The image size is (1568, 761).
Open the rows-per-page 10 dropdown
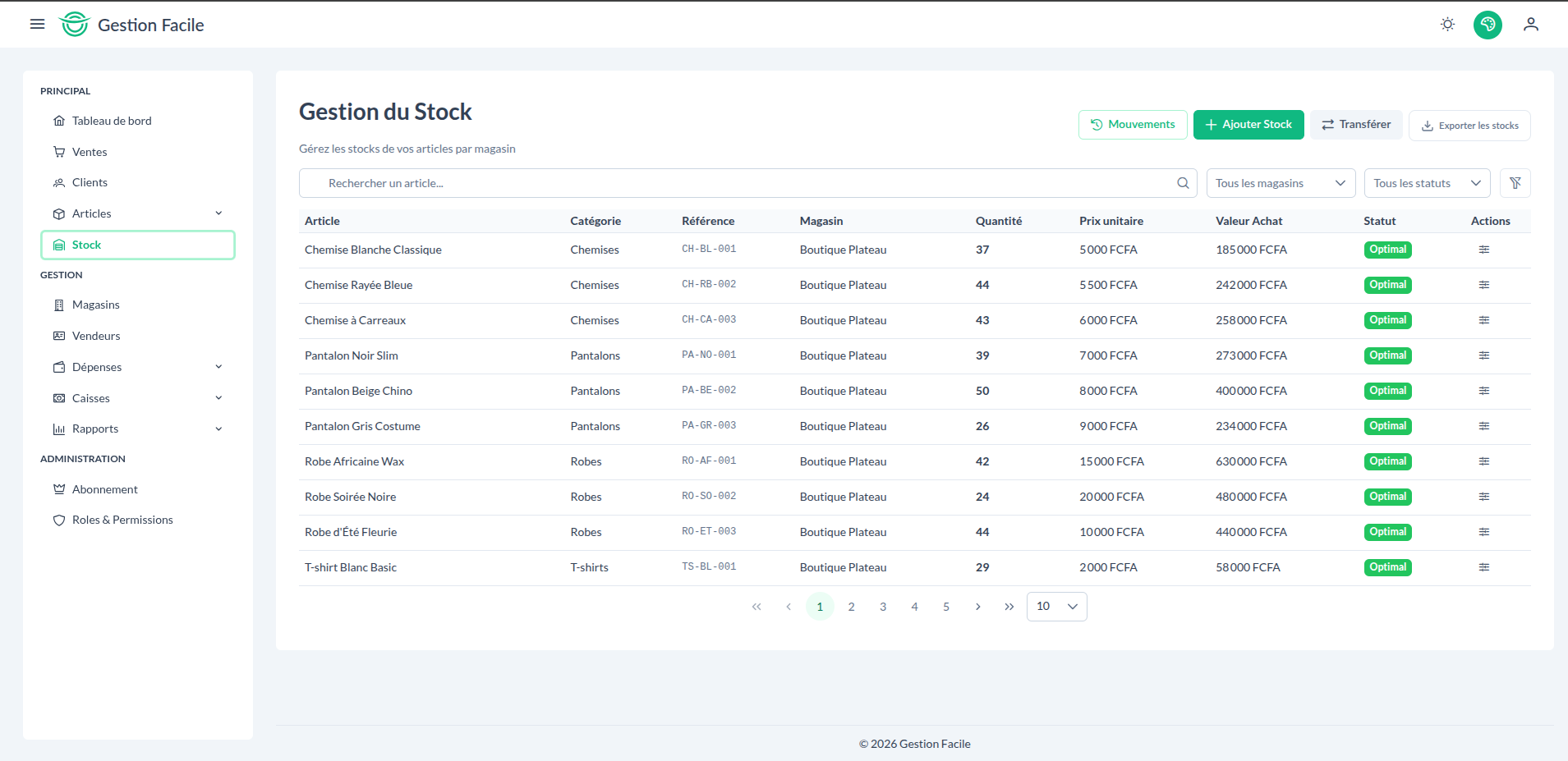pyautogui.click(x=1056, y=607)
